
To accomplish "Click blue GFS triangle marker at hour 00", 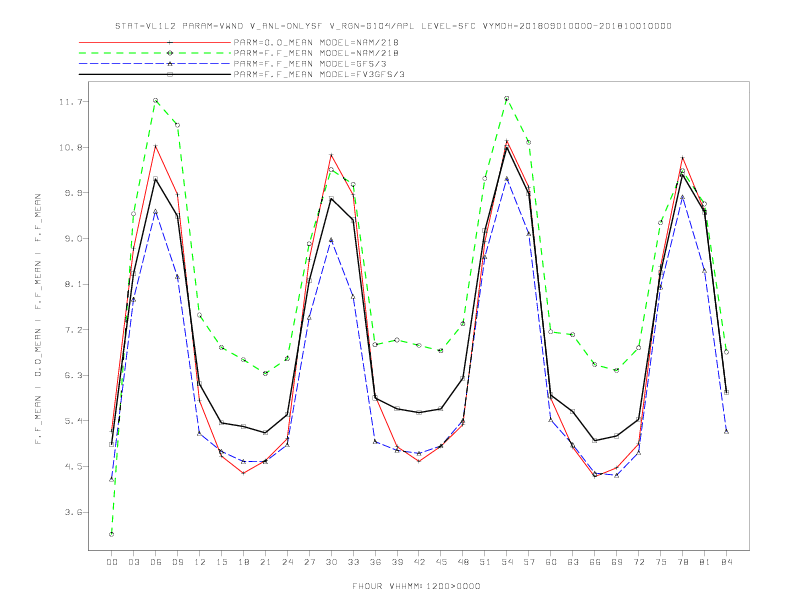I will [x=112, y=479].
